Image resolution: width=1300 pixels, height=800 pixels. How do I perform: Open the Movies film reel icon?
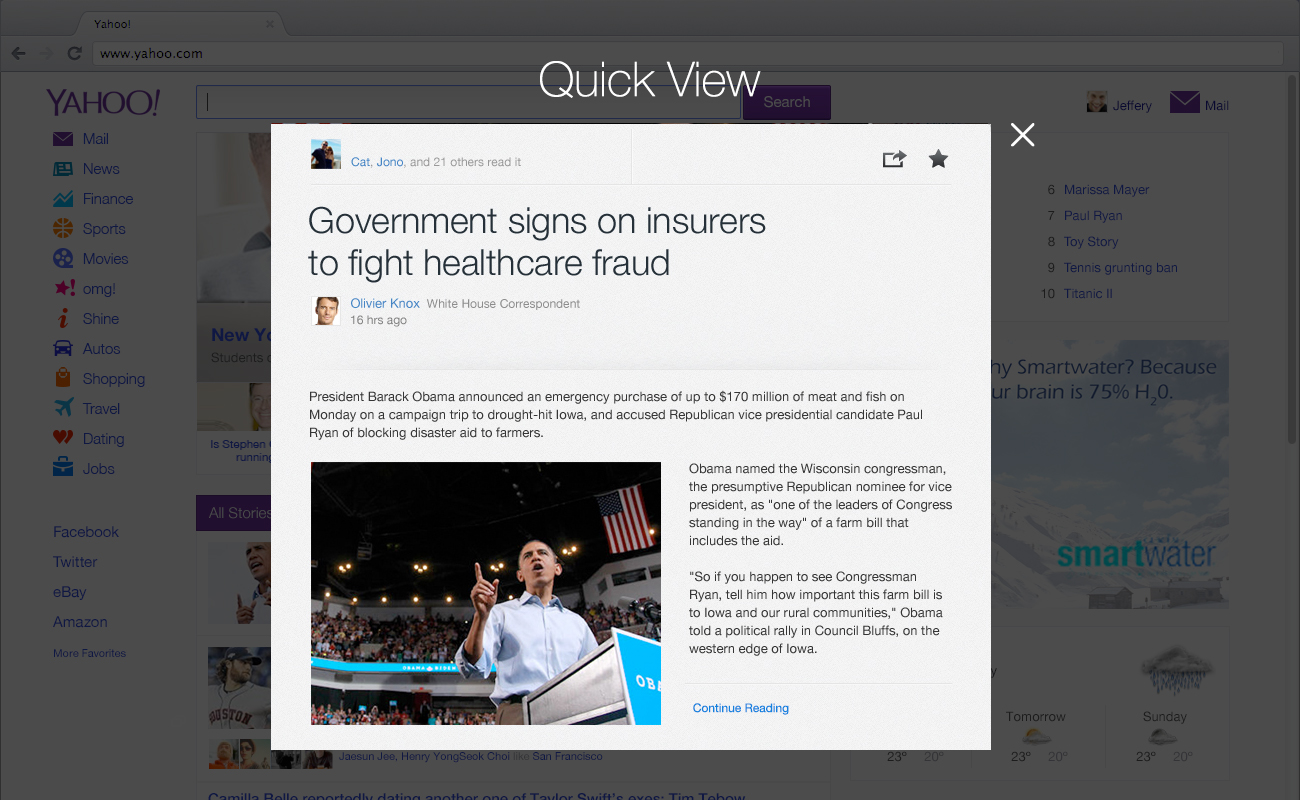pos(63,259)
